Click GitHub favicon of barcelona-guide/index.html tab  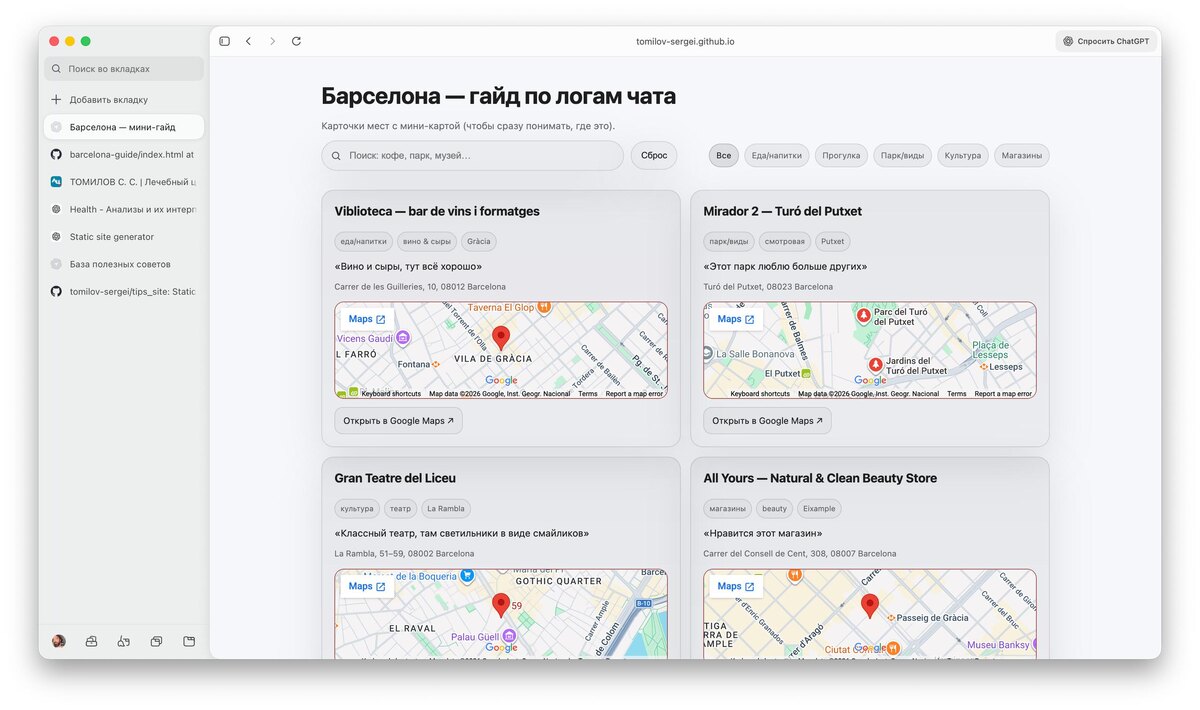click(56, 154)
